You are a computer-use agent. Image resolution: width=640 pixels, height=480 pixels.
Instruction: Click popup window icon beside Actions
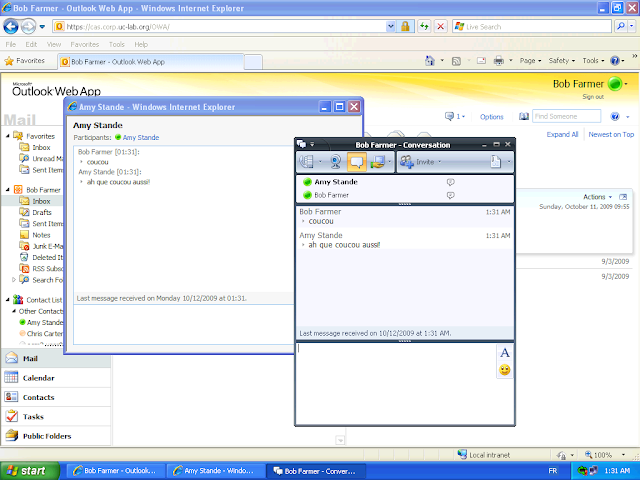click(x=623, y=197)
